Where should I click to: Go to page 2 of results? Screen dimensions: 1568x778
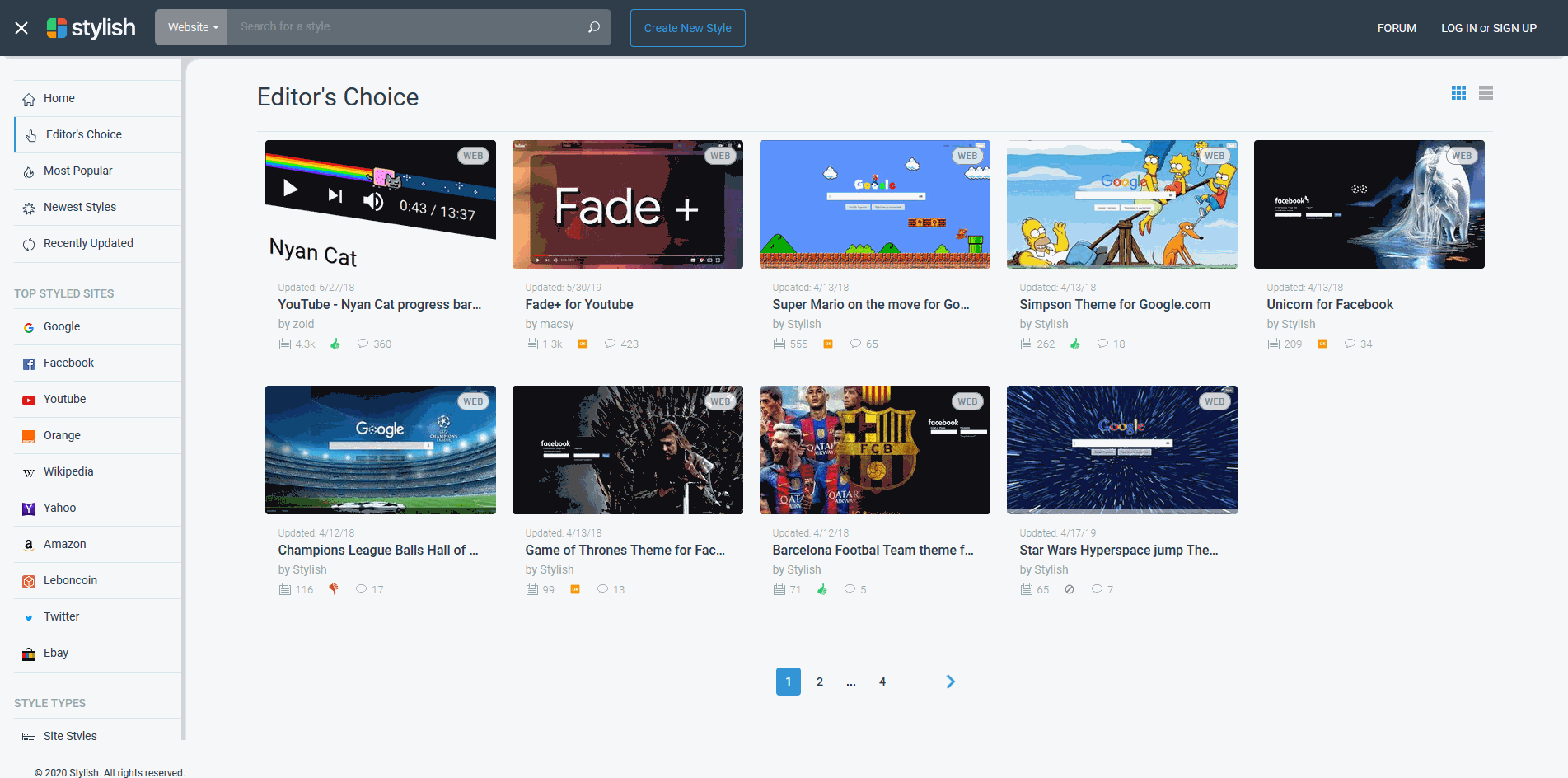coord(819,682)
